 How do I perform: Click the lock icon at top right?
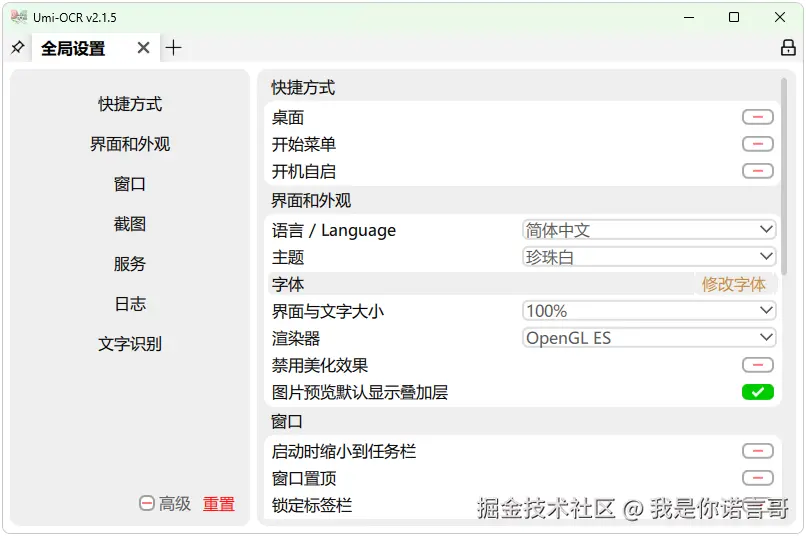coord(787,48)
